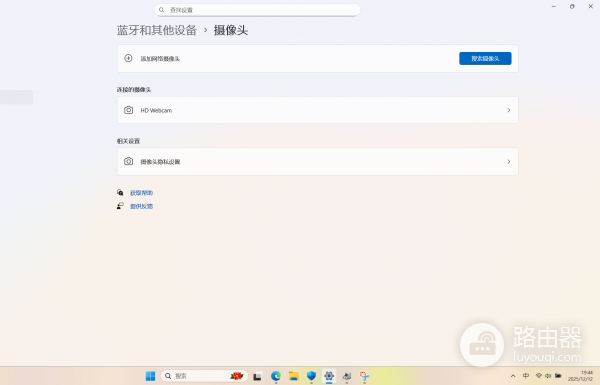Open the taskbar app next to Settings gear
The width and height of the screenshot is (600, 385).
tap(347, 376)
